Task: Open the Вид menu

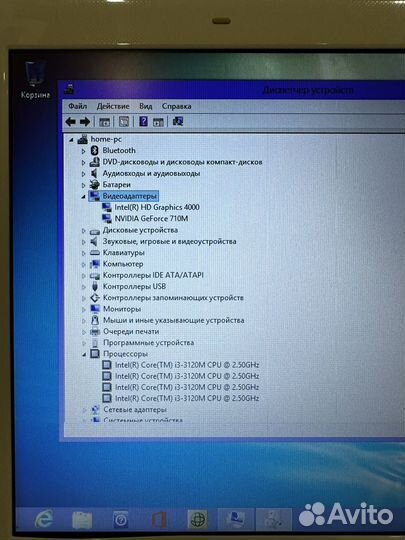Action: coord(146,106)
